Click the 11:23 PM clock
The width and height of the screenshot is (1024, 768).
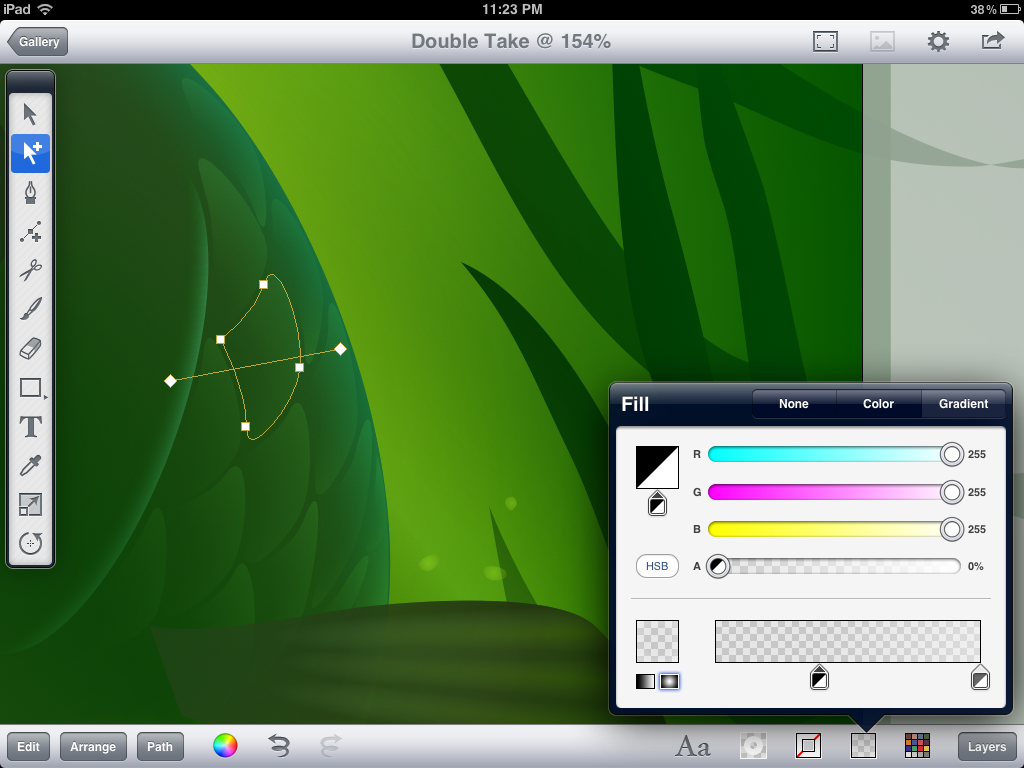[x=512, y=9]
